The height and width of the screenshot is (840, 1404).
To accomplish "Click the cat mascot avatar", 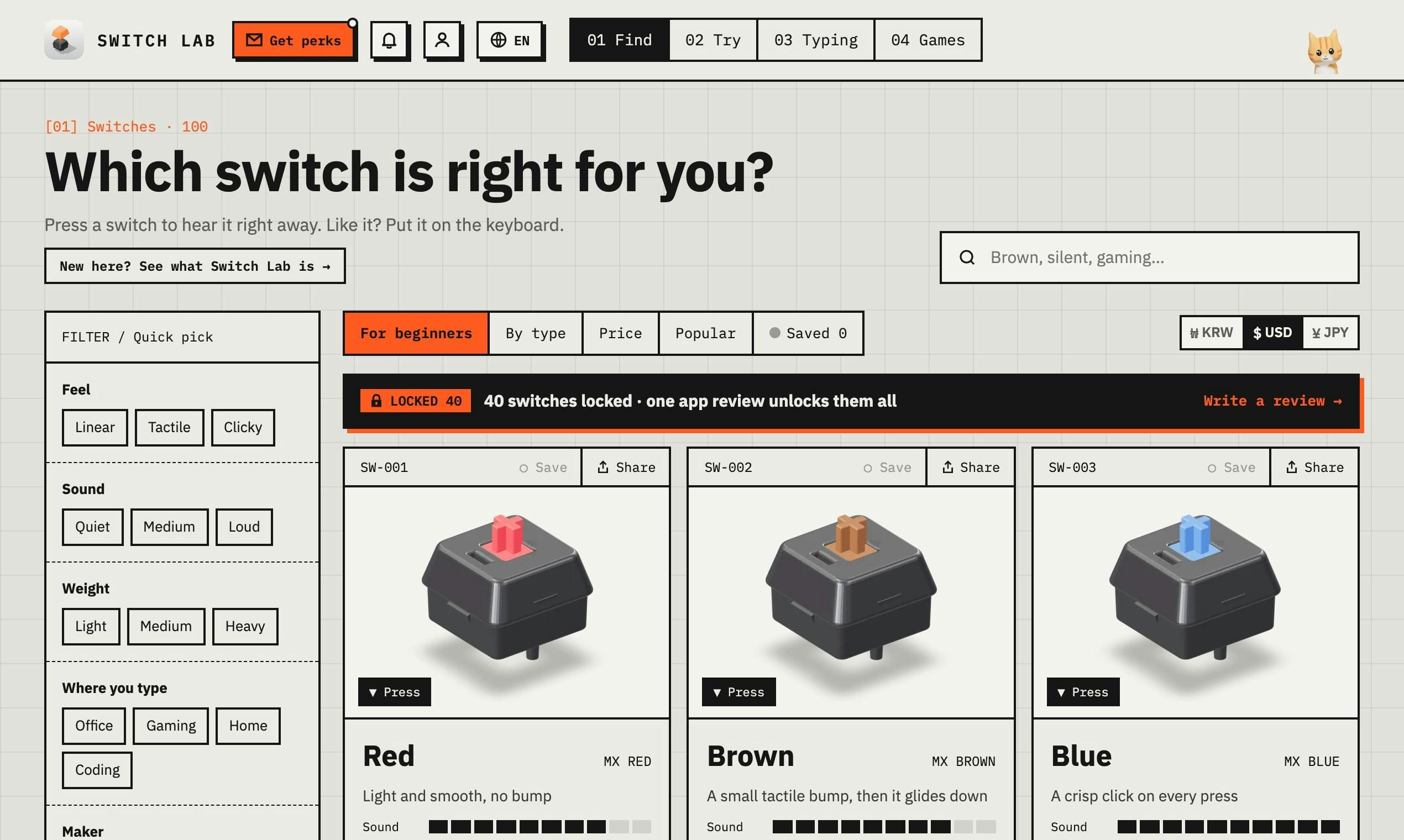I will (1325, 52).
